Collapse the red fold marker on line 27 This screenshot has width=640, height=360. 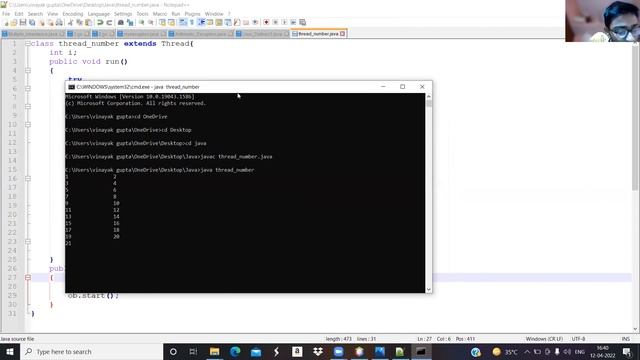tap(28, 278)
